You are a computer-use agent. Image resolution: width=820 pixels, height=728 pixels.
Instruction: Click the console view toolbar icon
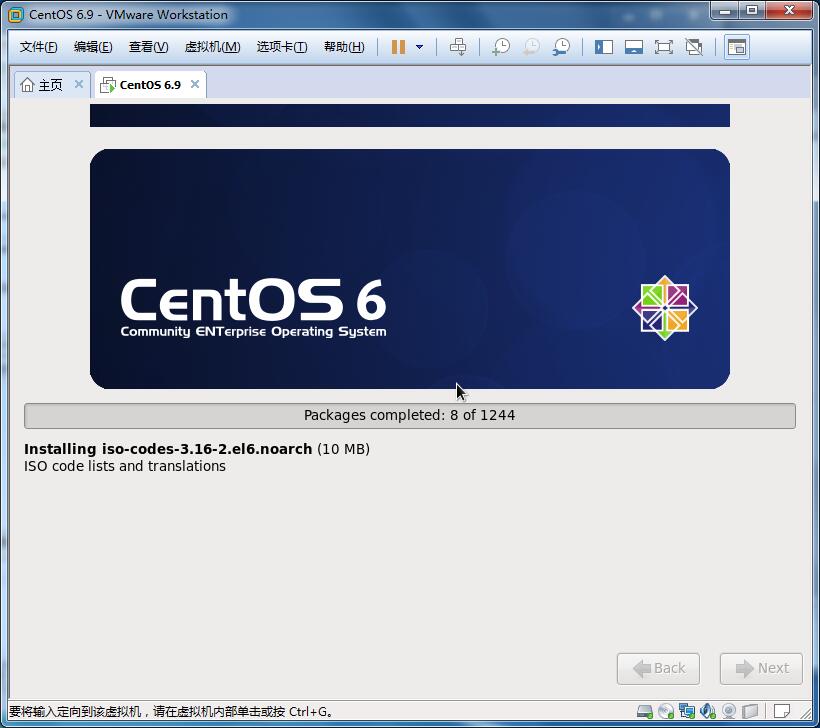coord(737,47)
